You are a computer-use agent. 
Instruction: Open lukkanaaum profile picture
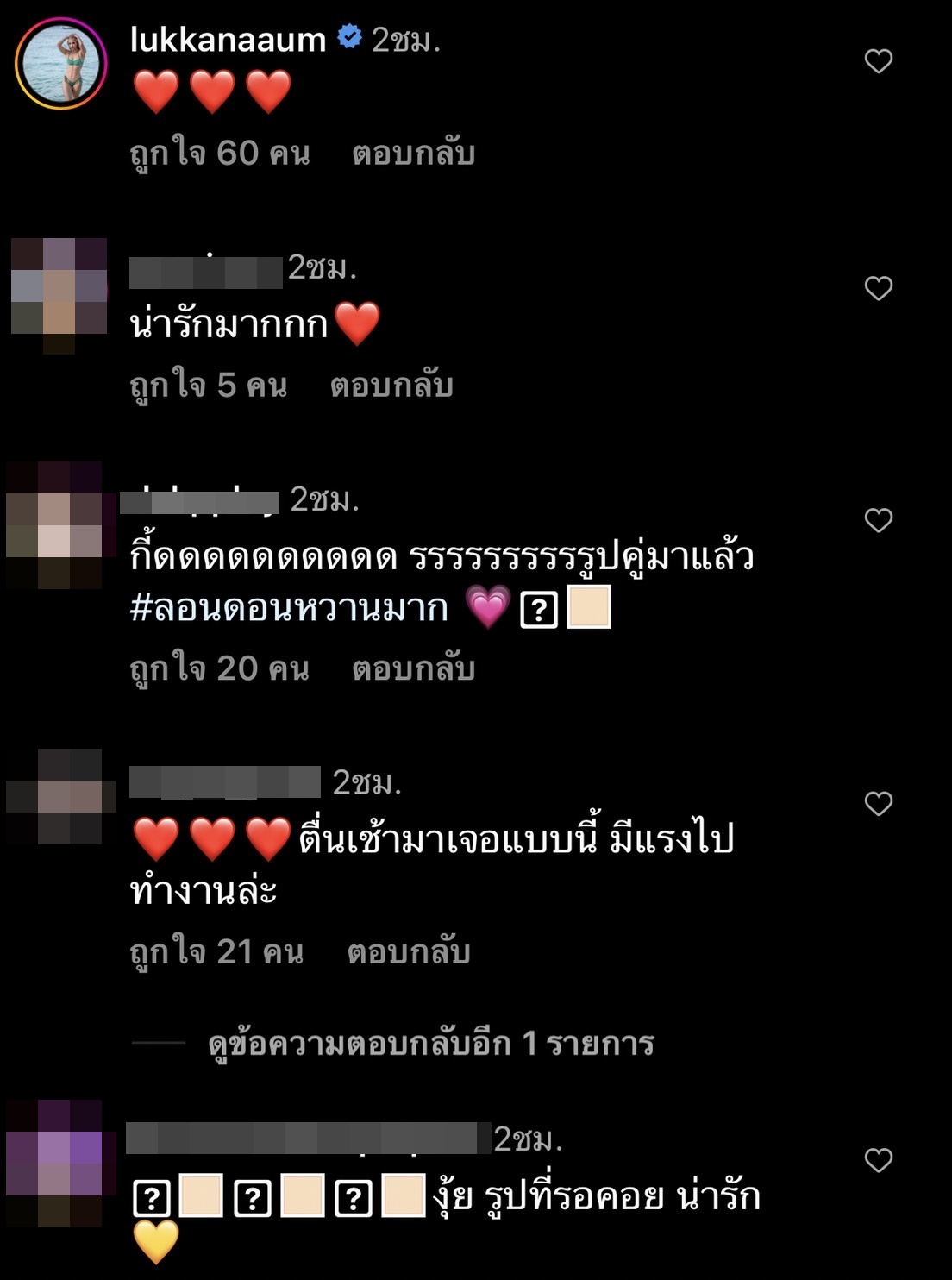60,63
